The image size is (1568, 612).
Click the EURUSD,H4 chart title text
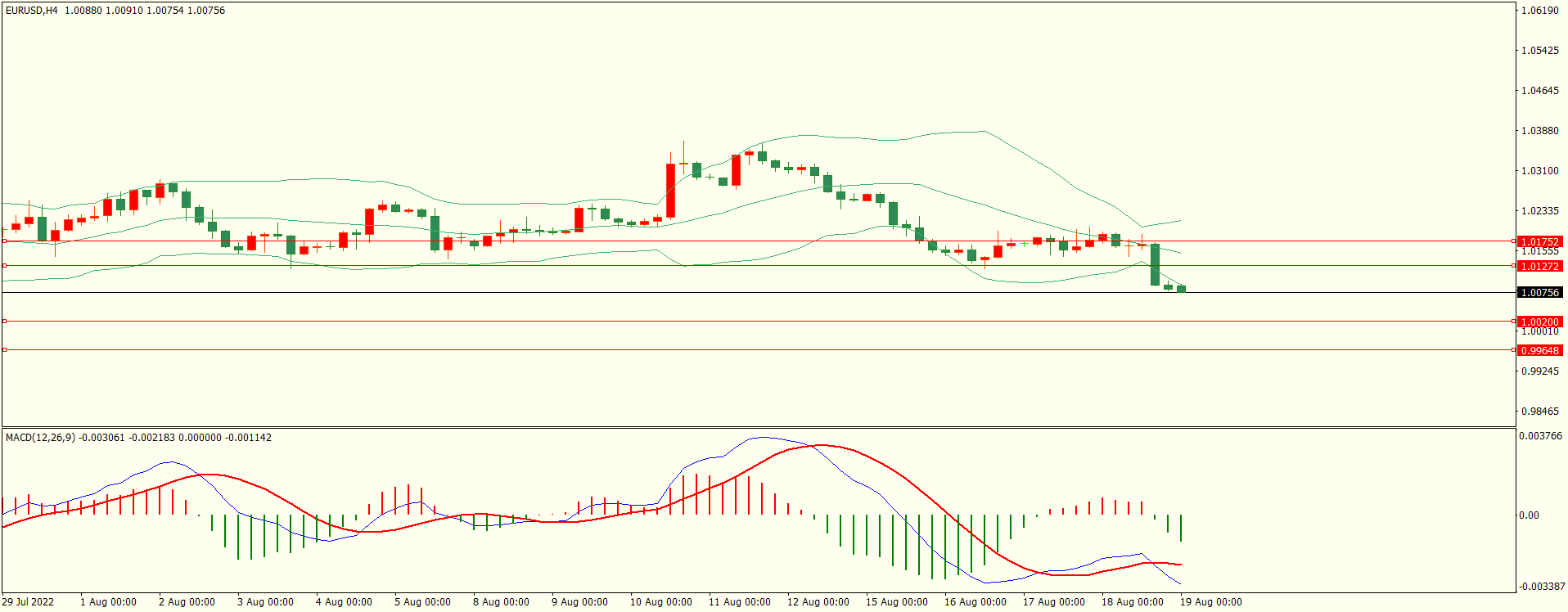point(32,11)
